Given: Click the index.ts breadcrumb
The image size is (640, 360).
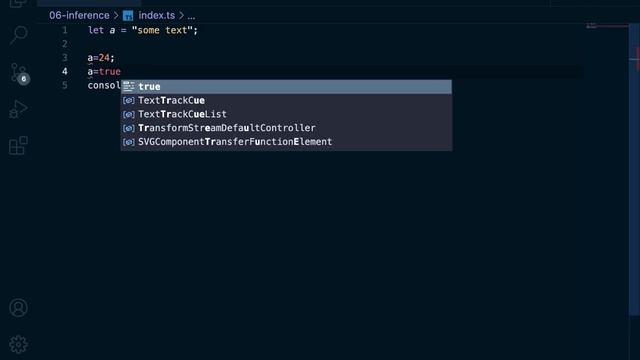Looking at the screenshot, I should 157,16.
